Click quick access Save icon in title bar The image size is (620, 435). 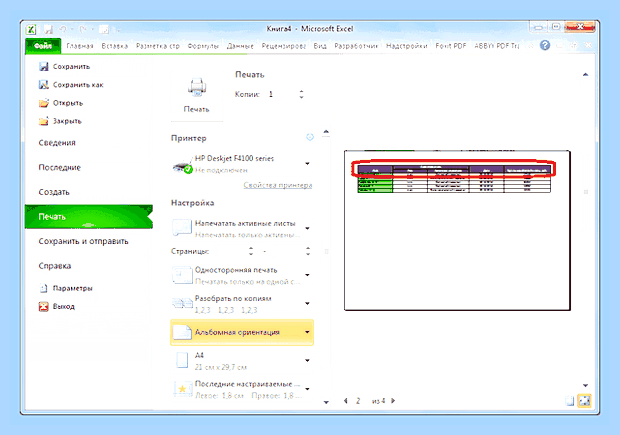pos(48,29)
